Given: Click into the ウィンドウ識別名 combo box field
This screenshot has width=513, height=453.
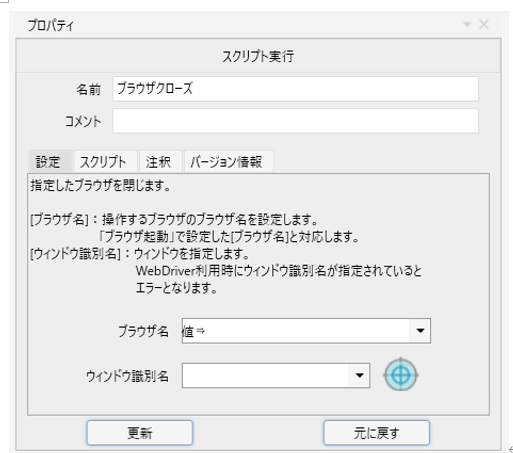Looking at the screenshot, I should (265, 375).
